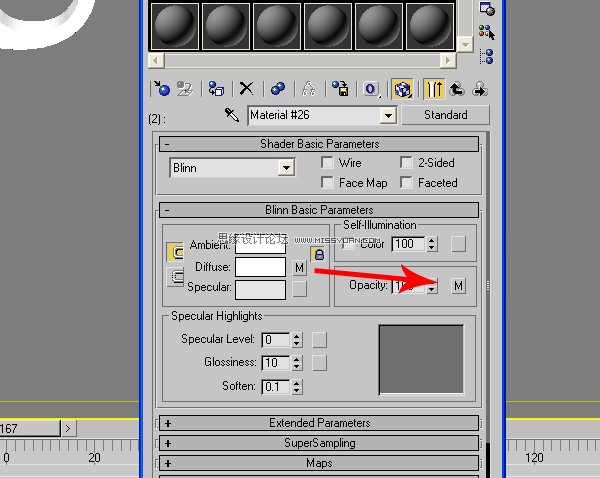600x478 pixels.
Task: Click Put Material to Scene icon
Action: [185, 89]
